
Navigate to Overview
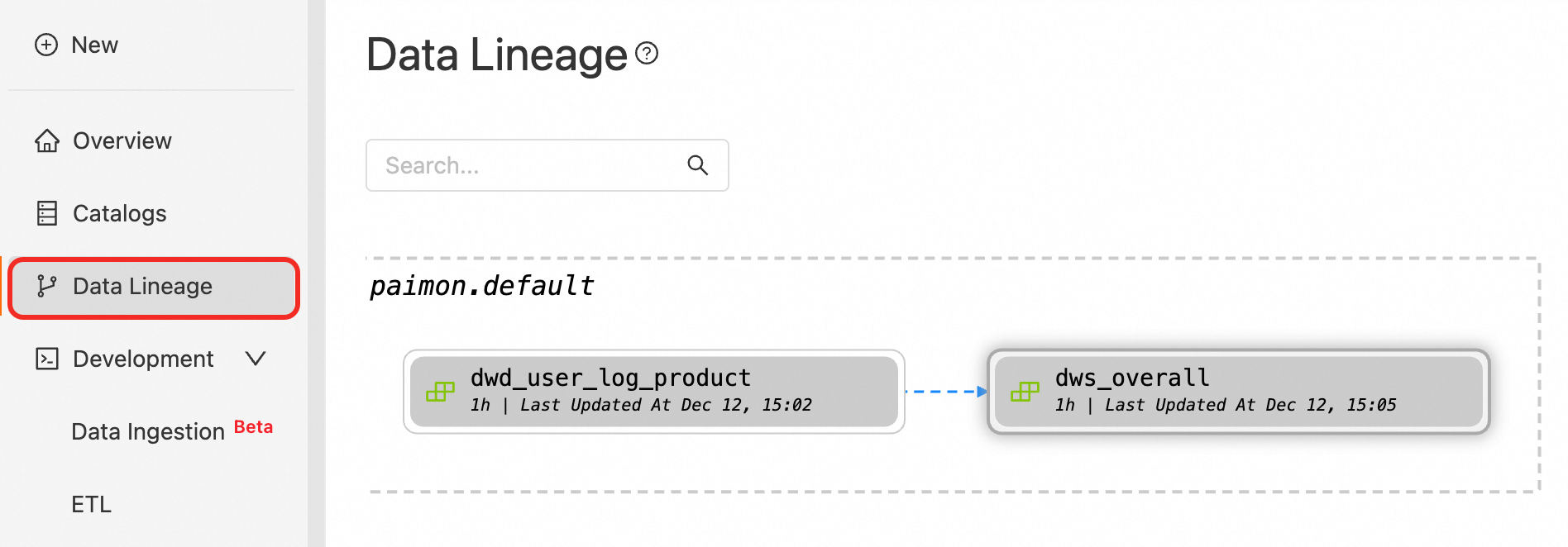click(122, 140)
